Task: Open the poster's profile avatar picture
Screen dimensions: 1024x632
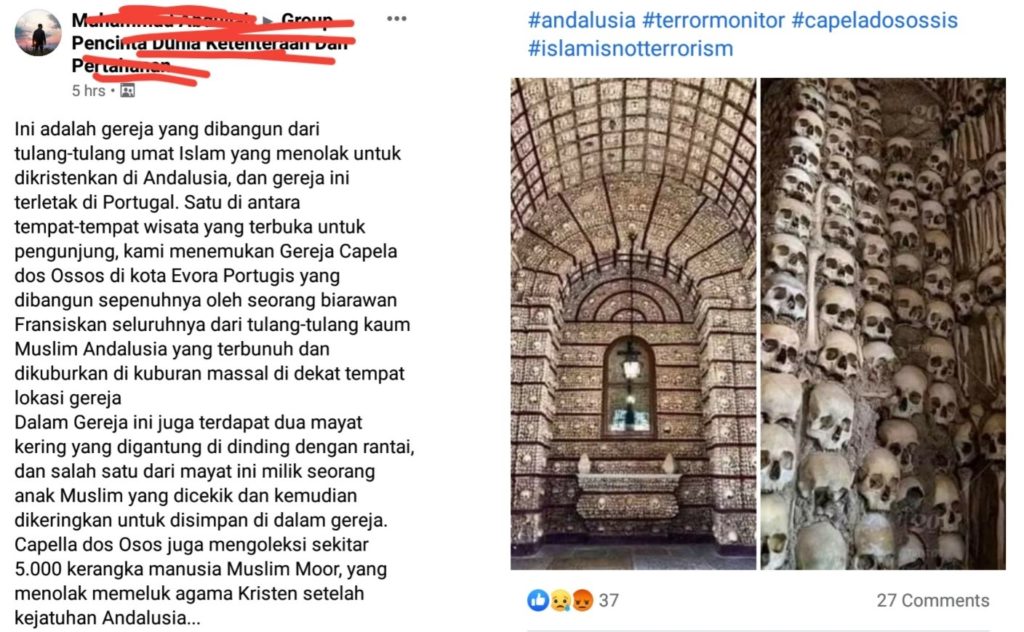Action: [x=38, y=33]
